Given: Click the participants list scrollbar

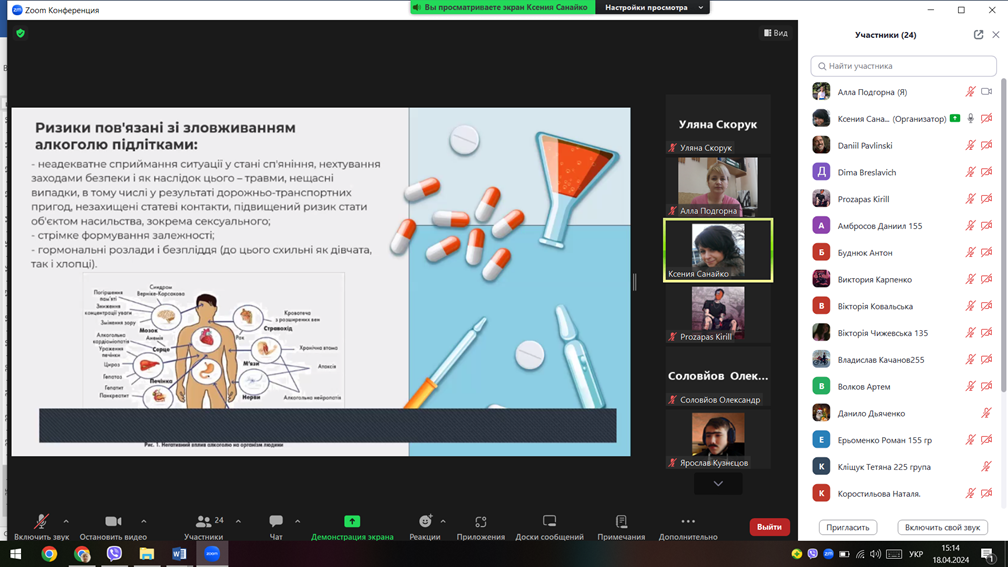Looking at the screenshot, I should coord(1004,235).
